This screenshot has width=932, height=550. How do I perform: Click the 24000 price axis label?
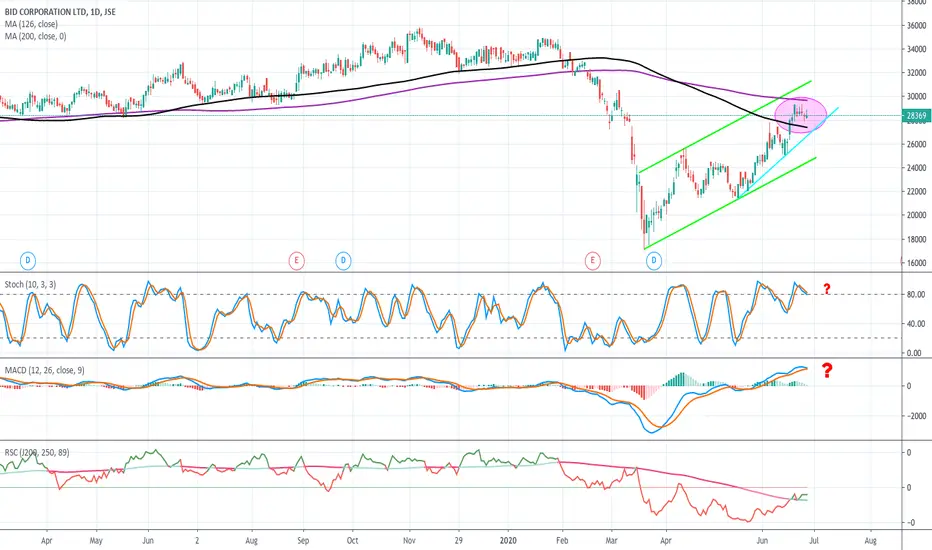coord(917,168)
